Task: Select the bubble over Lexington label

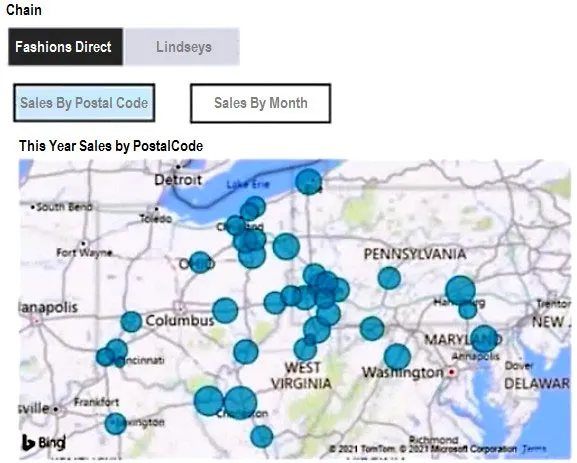Action: pos(116,424)
